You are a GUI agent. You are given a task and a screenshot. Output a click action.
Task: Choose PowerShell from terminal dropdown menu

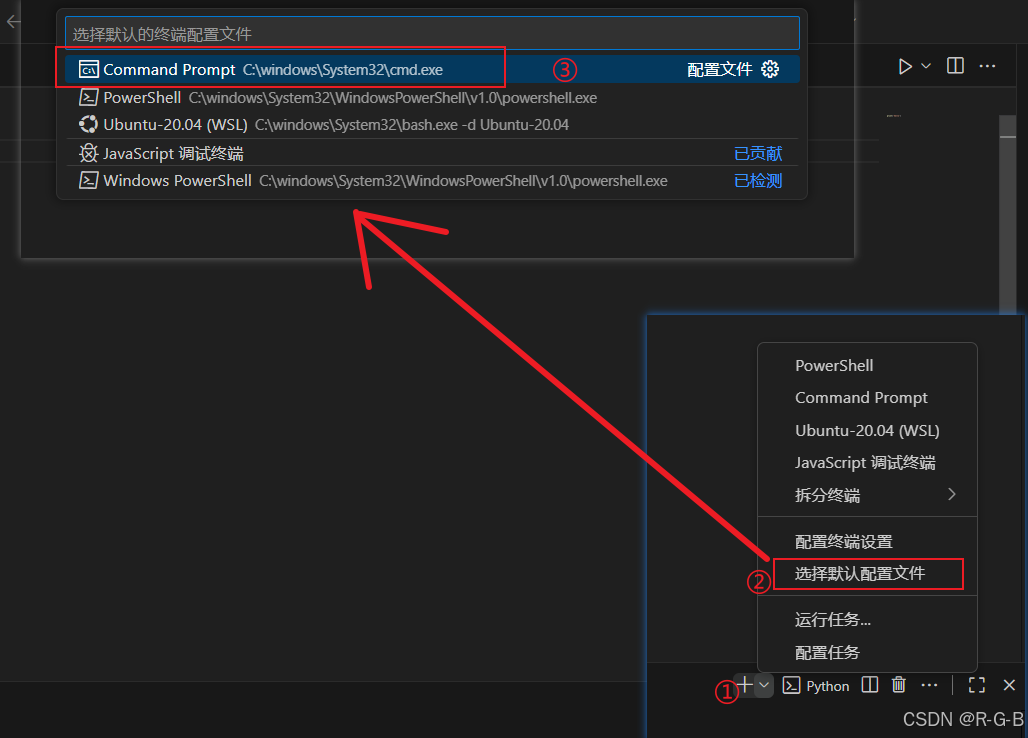pyautogui.click(x=867, y=366)
